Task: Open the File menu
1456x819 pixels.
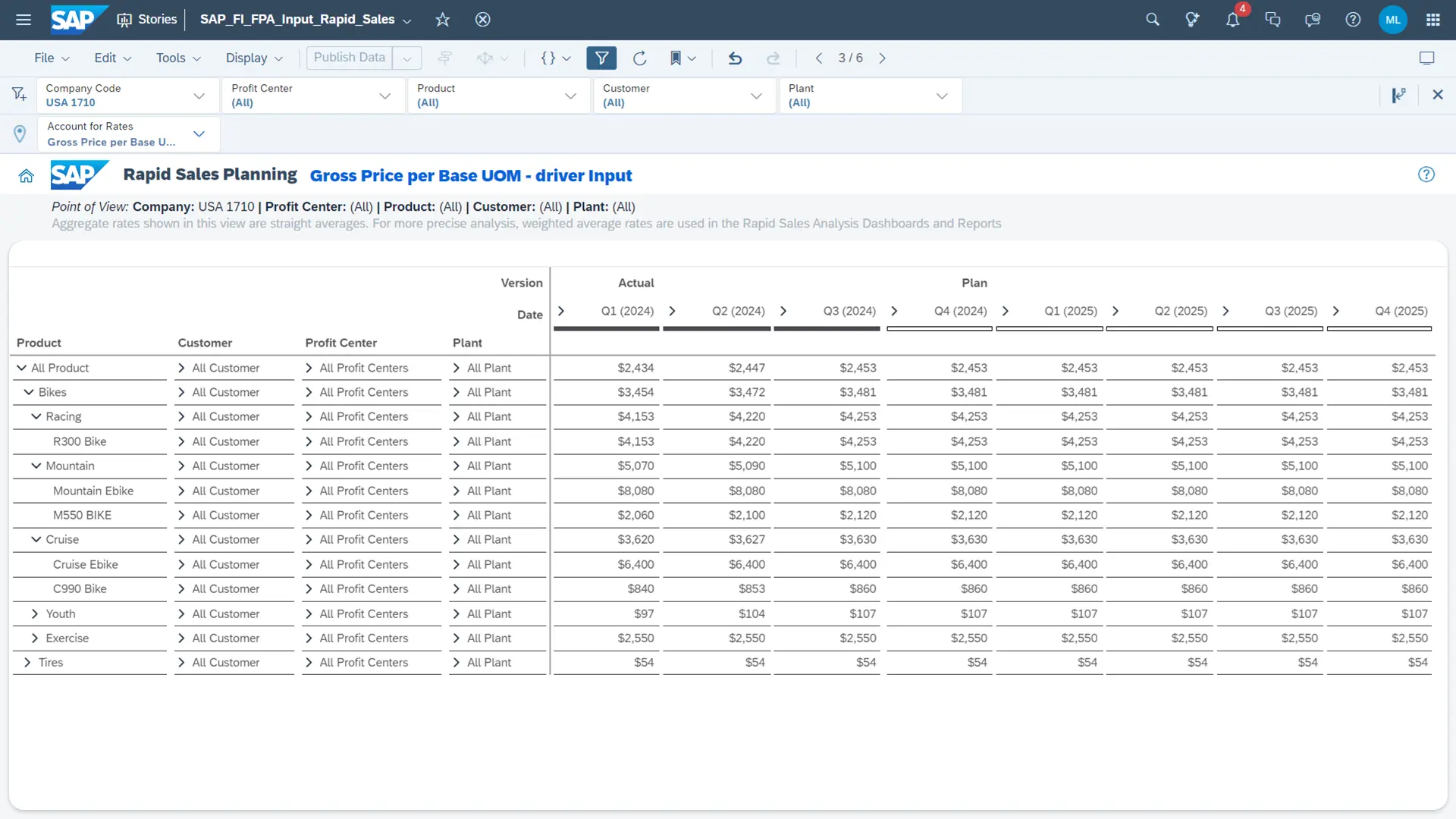Action: click(x=52, y=58)
